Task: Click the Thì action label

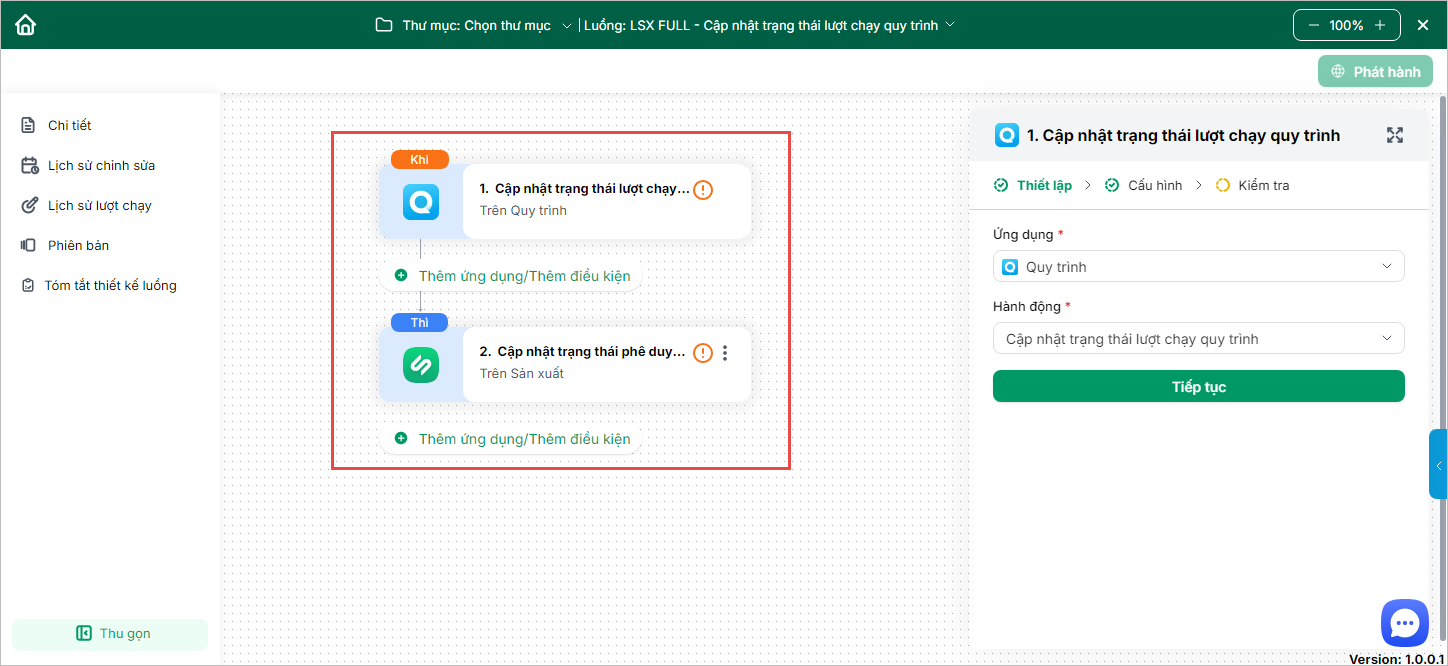Action: (x=419, y=322)
